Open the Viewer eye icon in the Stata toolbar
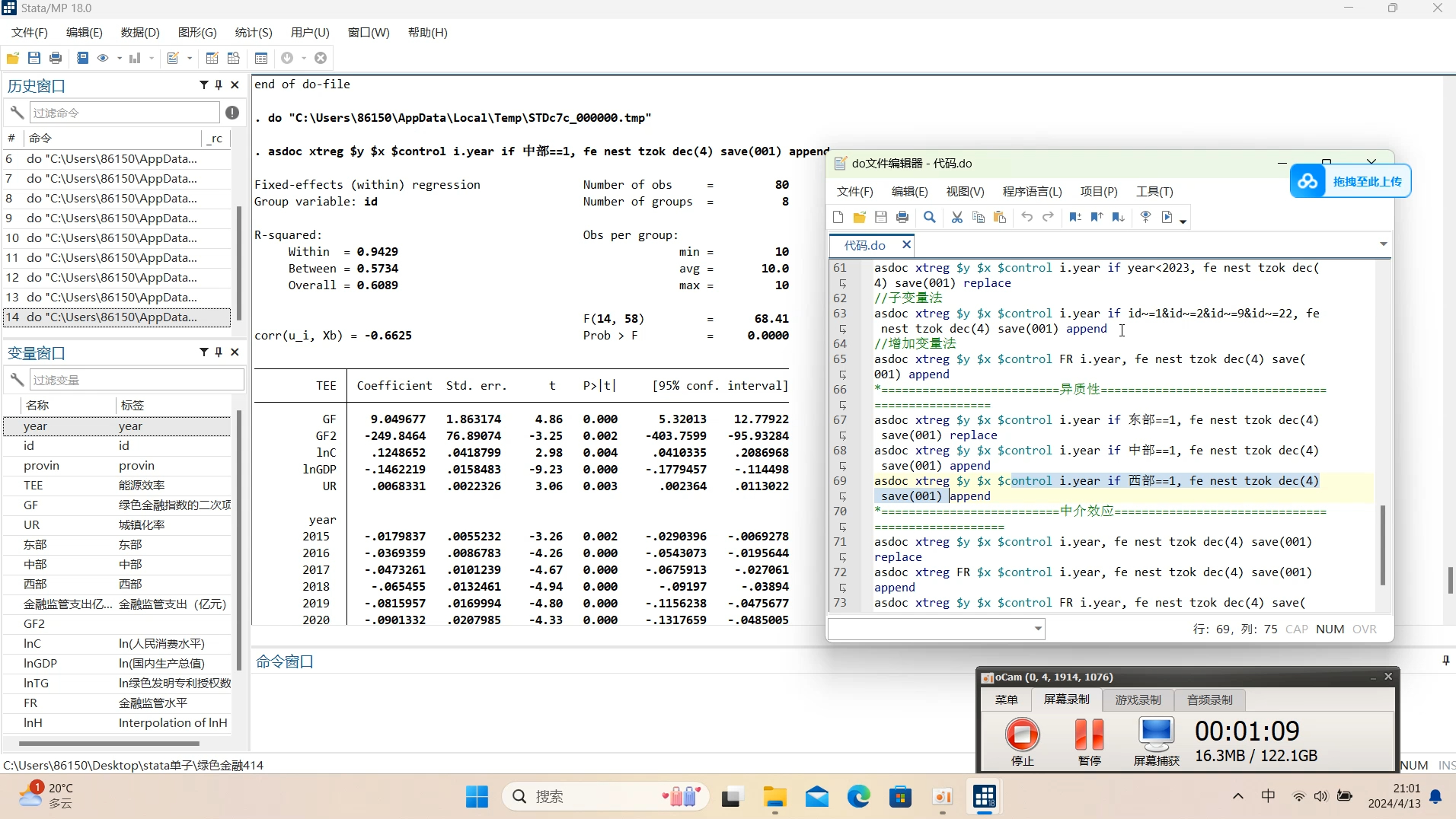The width and height of the screenshot is (1456, 819). pyautogui.click(x=103, y=58)
